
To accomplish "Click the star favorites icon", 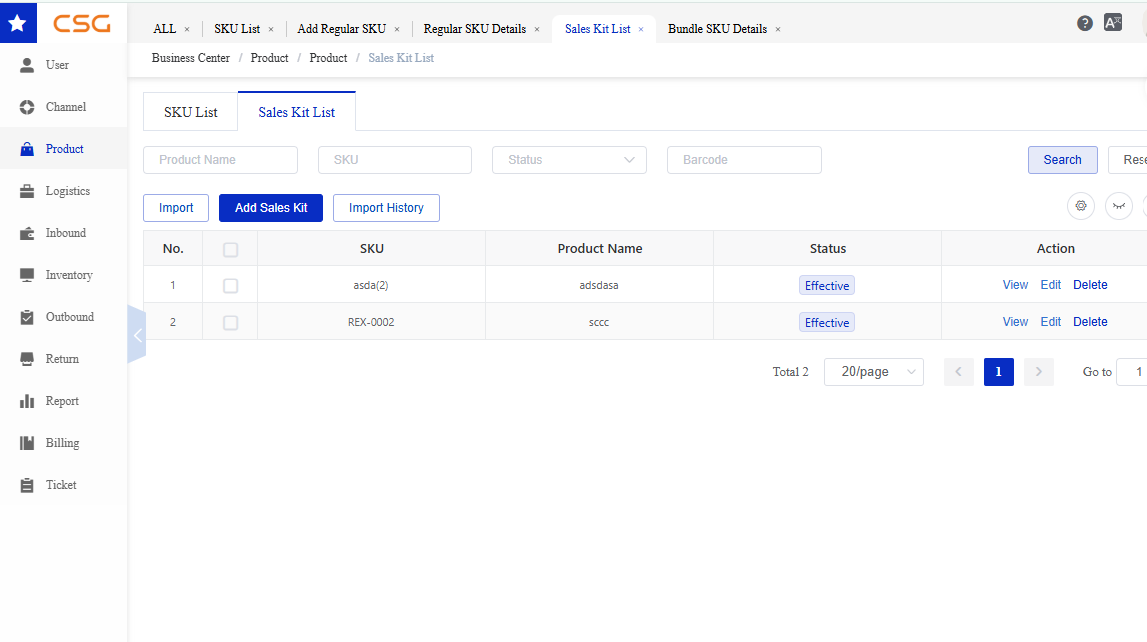I will (x=18, y=23).
